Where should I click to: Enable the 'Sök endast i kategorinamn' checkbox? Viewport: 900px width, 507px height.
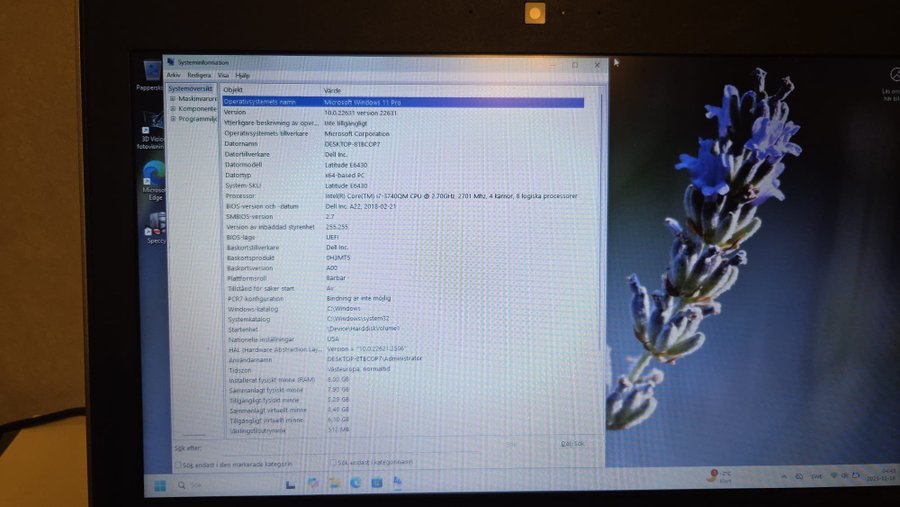(x=333, y=462)
